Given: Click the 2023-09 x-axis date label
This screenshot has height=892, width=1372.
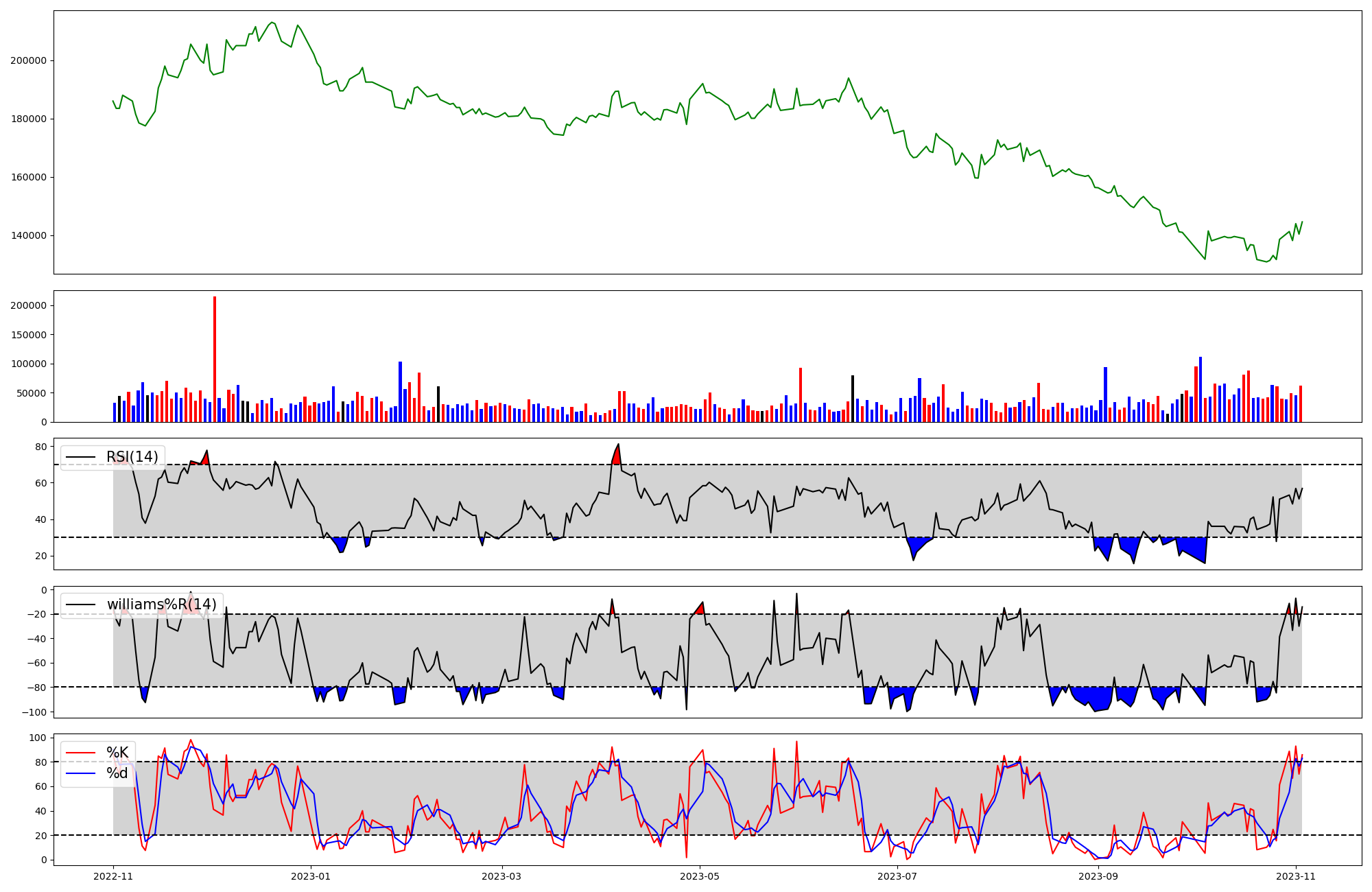Looking at the screenshot, I should pyautogui.click(x=1098, y=876).
